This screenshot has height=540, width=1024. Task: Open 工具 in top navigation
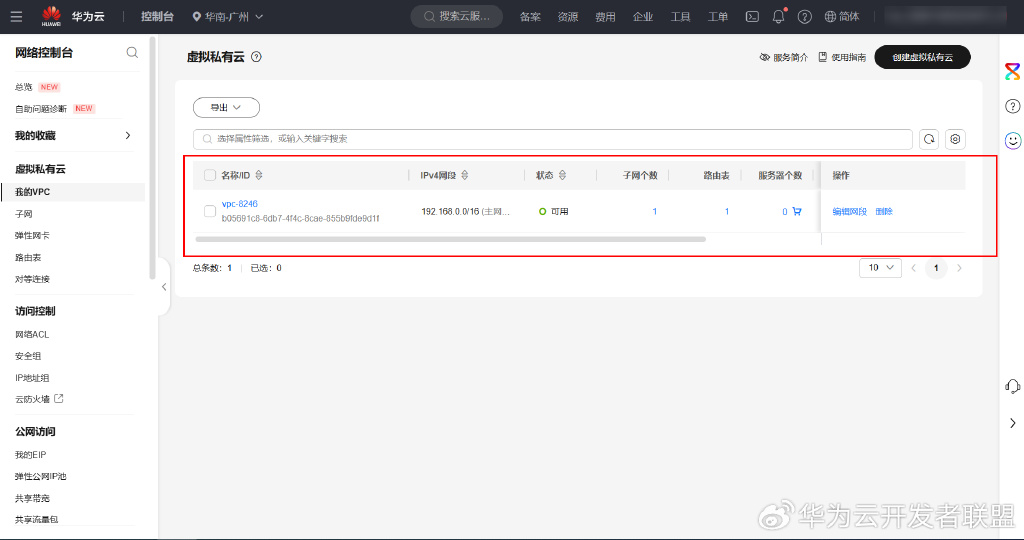[x=680, y=16]
